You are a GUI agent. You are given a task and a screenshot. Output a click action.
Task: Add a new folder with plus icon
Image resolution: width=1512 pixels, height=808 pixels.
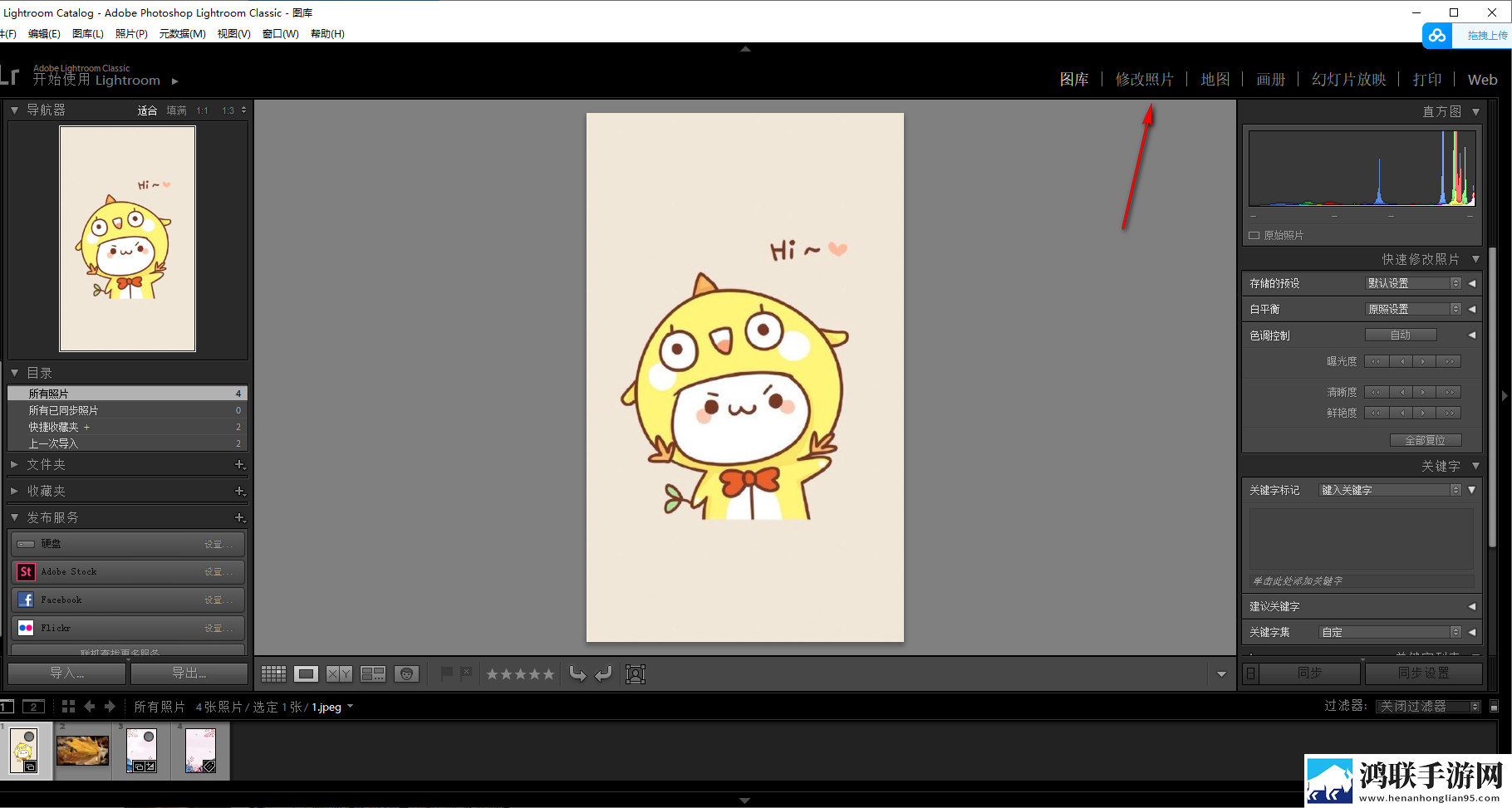239,465
